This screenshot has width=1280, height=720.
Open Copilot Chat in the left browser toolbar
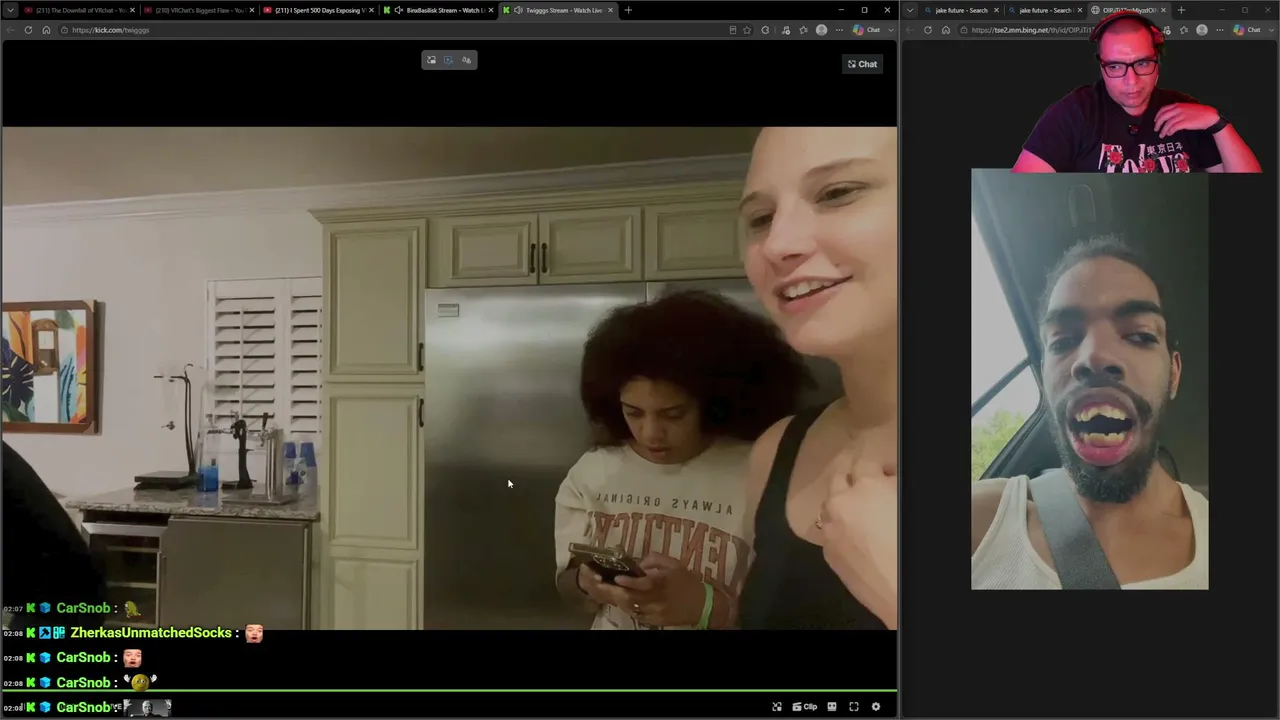(x=867, y=30)
